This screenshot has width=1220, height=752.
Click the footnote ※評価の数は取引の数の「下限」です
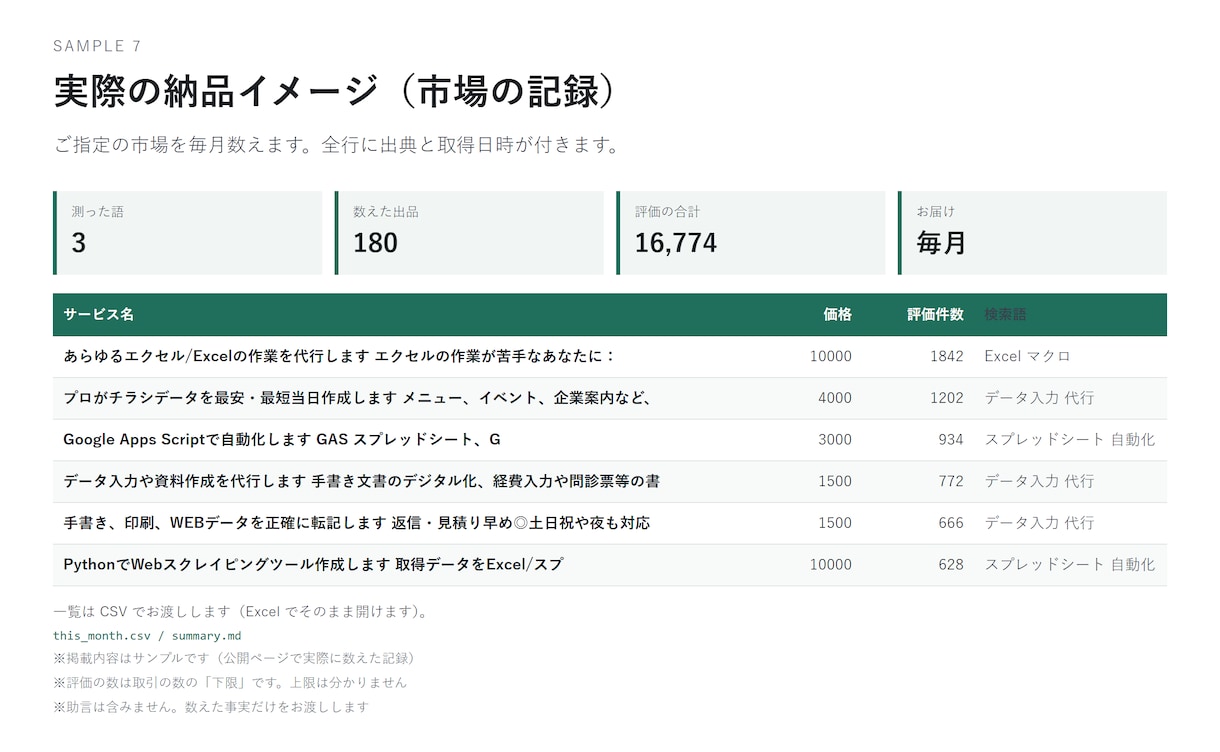point(230,683)
